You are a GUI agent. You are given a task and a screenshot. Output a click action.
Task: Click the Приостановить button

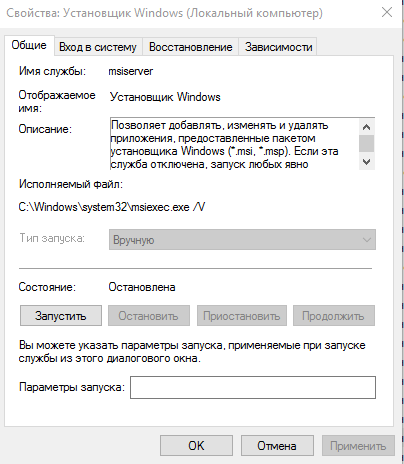242,316
